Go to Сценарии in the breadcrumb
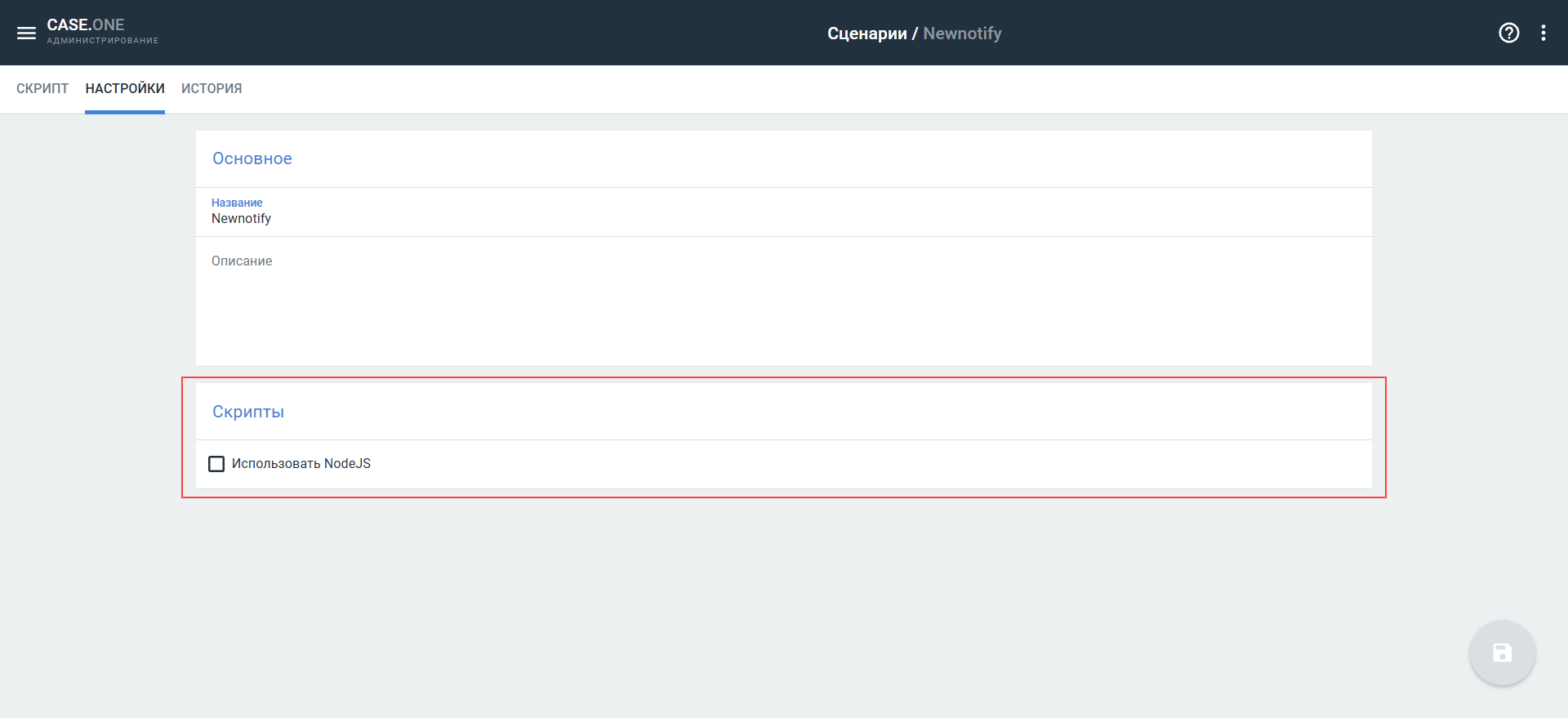The image size is (1568, 718). pos(866,33)
